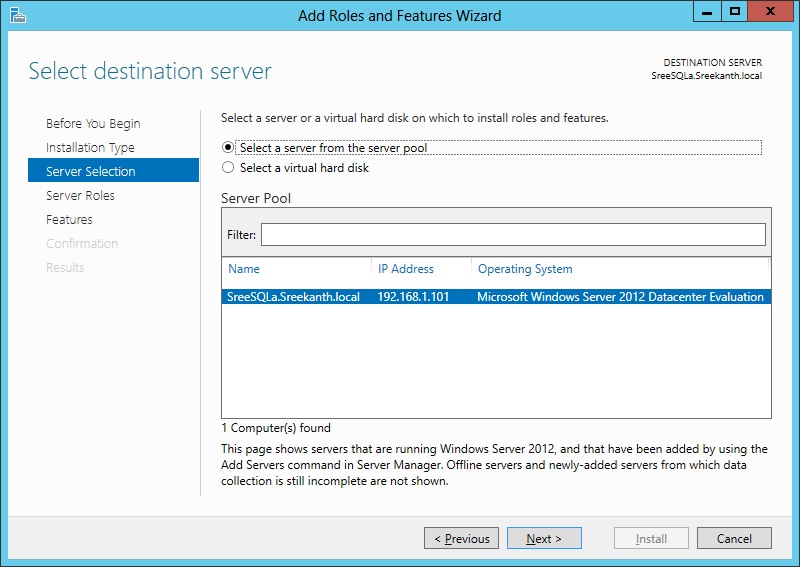Maximize the wizard window
800x567 pixels.
click(735, 12)
